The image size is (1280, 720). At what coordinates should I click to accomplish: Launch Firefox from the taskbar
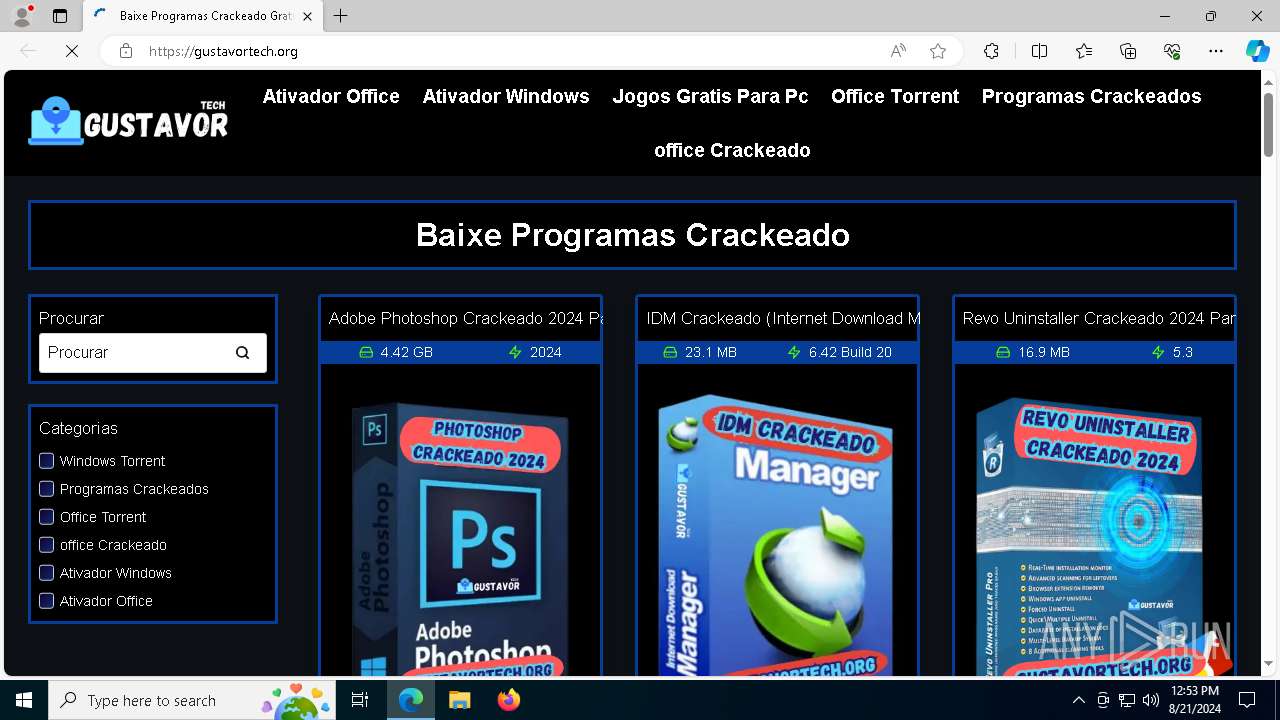(508, 700)
